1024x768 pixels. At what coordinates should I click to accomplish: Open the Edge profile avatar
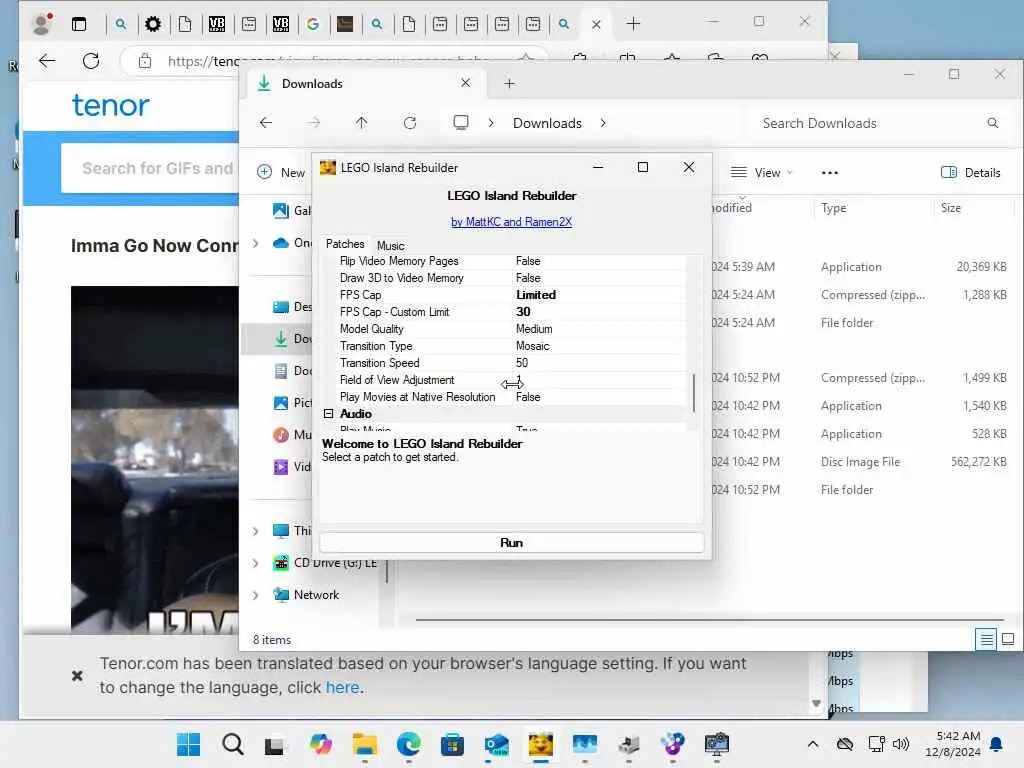42,24
